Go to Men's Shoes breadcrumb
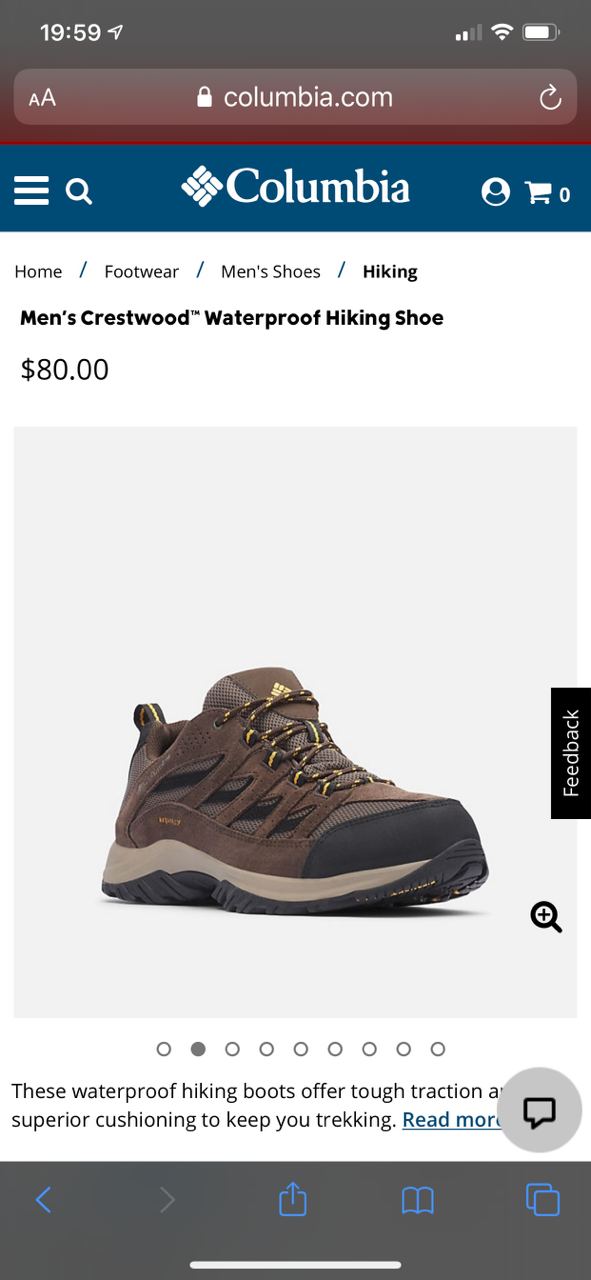This screenshot has width=591, height=1280. [271, 271]
